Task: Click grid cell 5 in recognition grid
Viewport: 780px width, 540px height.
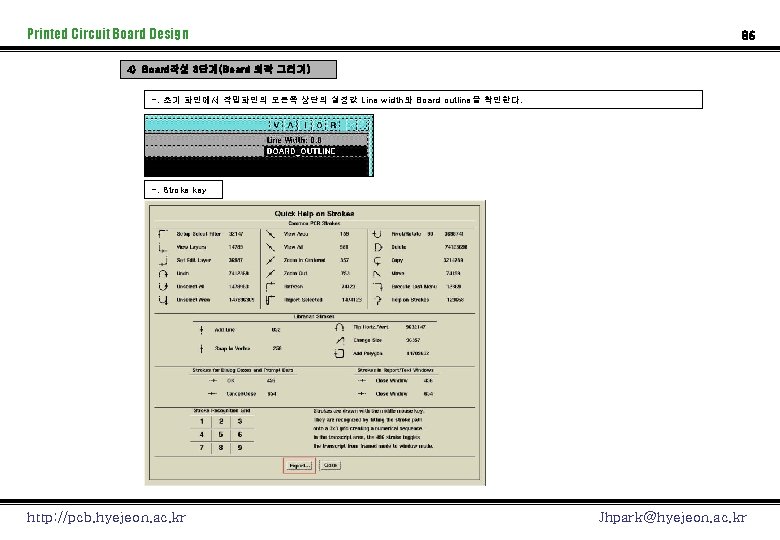Action: pos(221,435)
